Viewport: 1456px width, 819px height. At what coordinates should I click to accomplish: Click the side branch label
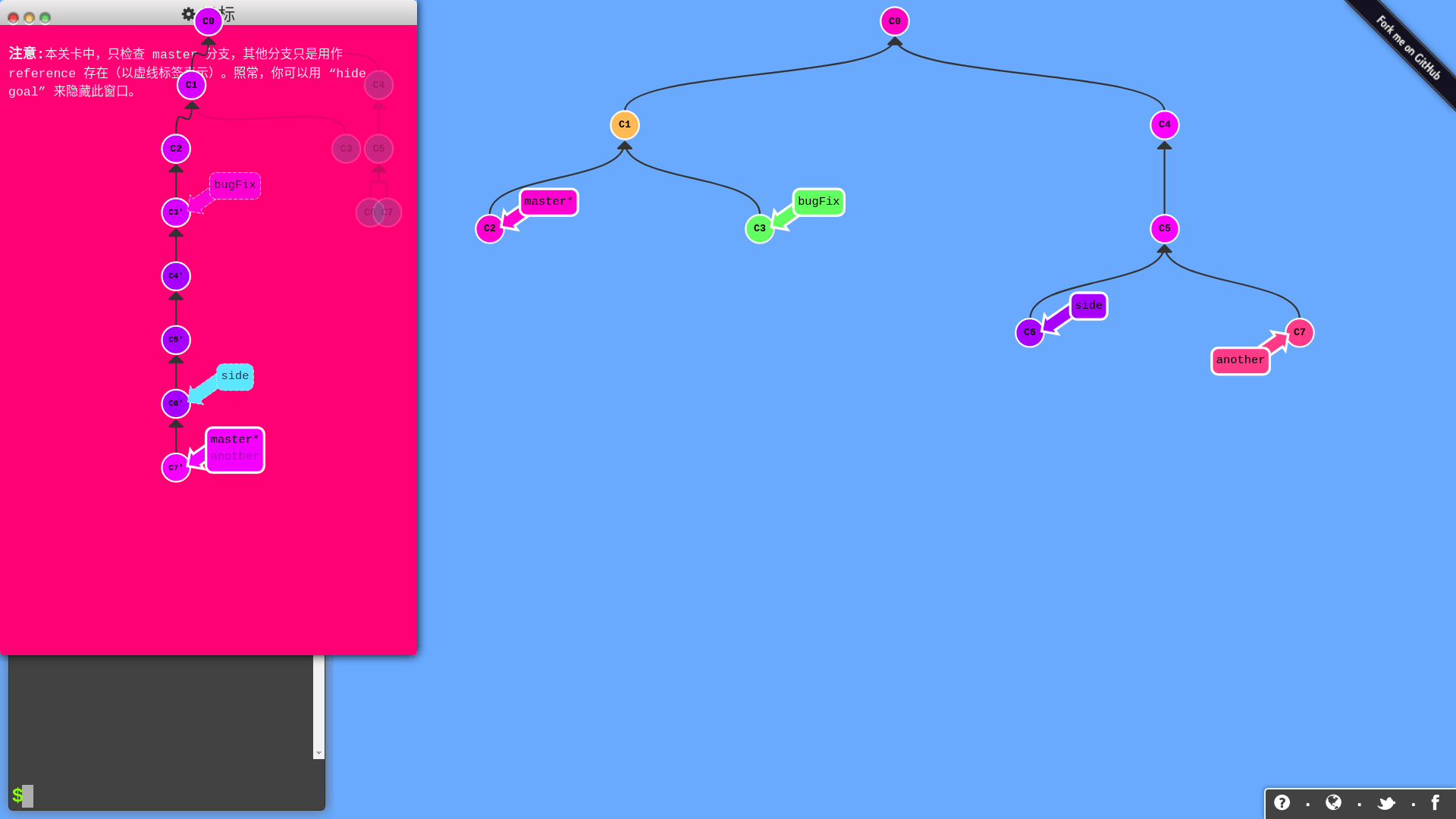click(x=1088, y=305)
